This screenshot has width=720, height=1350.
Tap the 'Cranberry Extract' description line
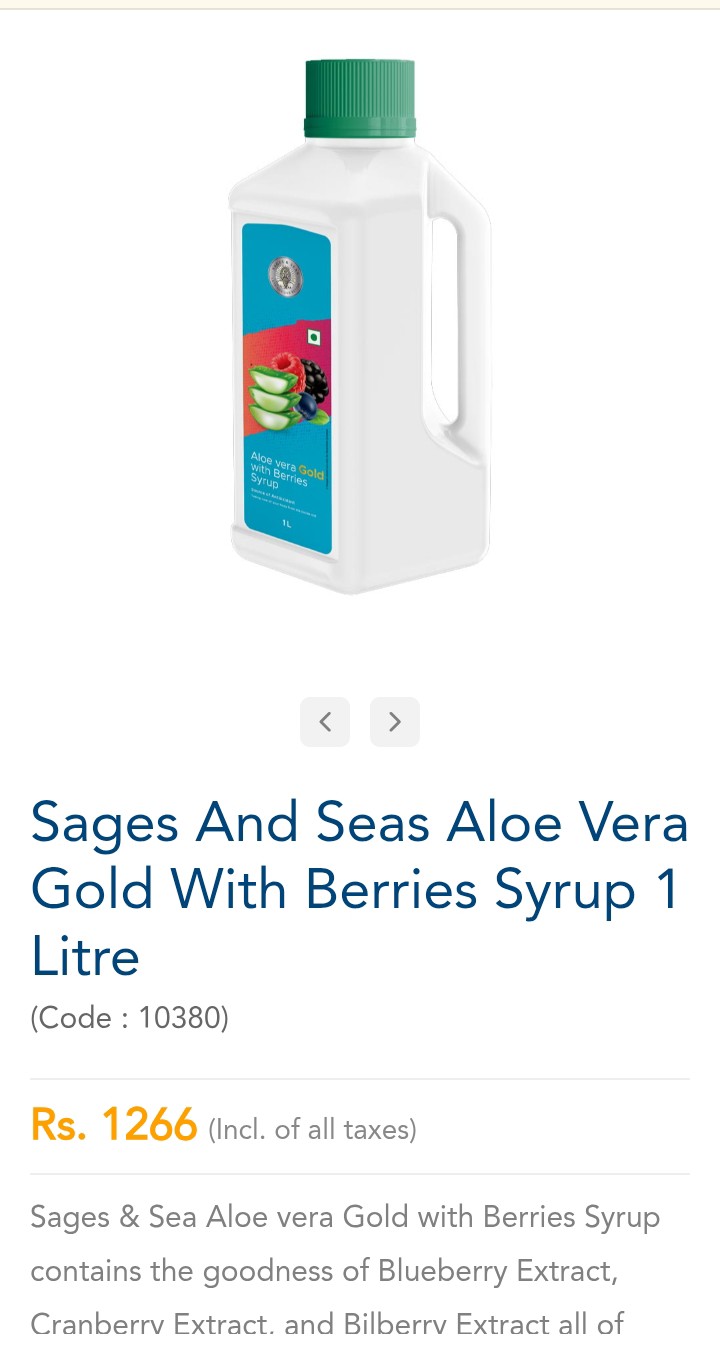point(327,1325)
